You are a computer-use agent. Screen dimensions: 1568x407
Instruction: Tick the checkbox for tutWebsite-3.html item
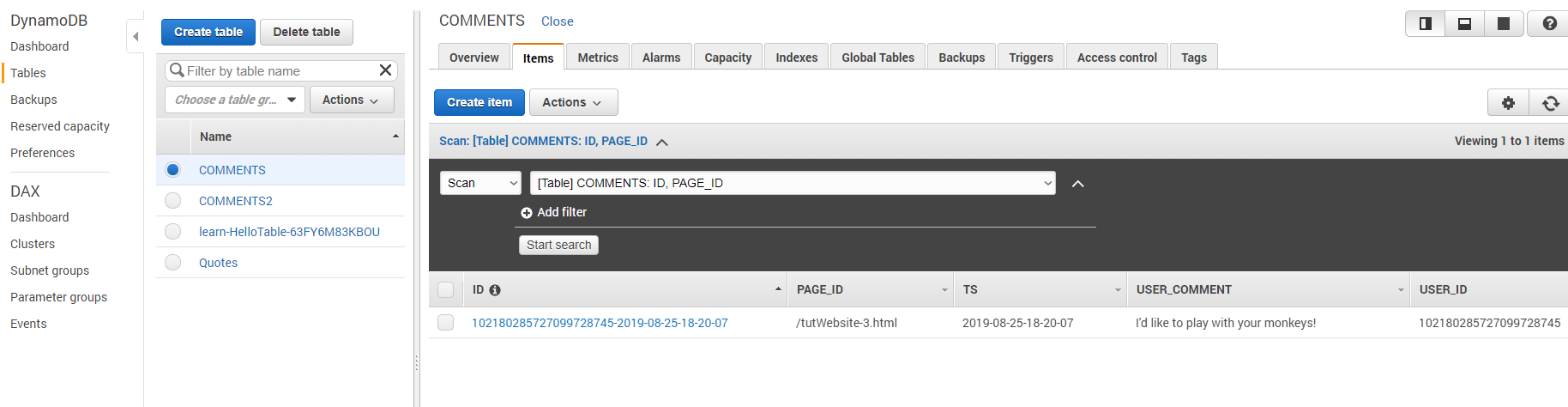click(x=446, y=323)
